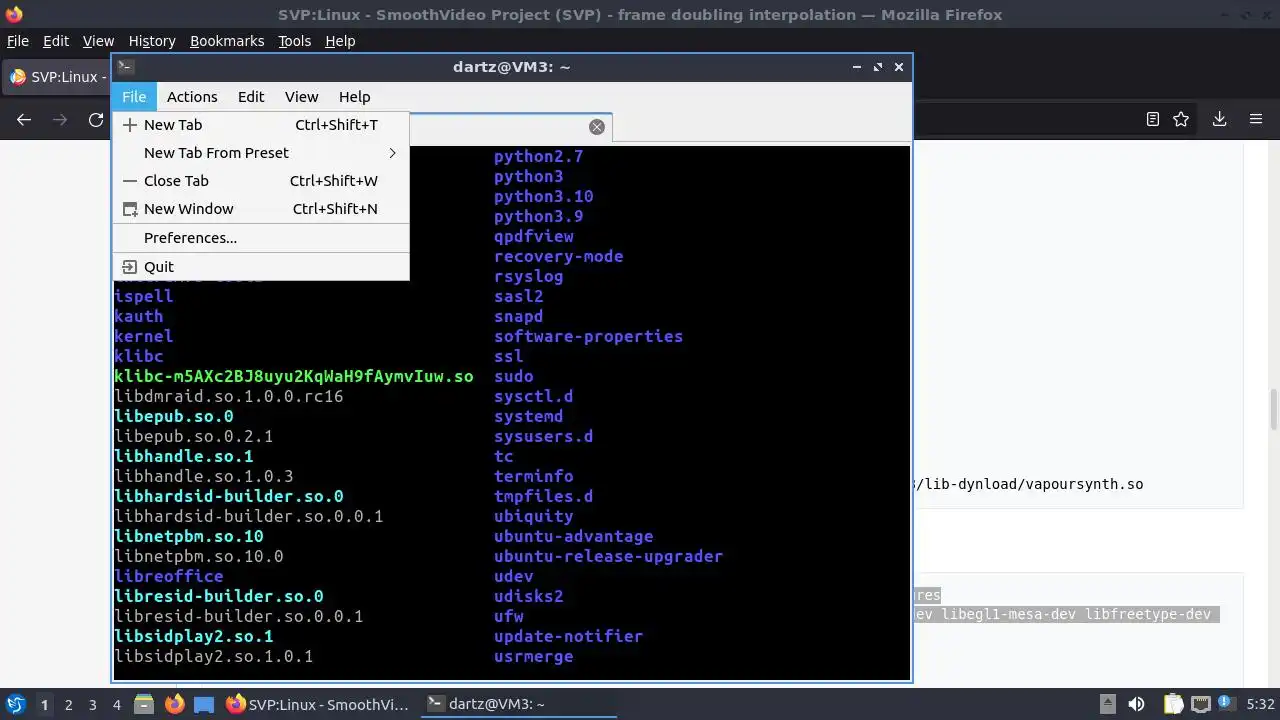Open the Actions menu in the terminal
This screenshot has height=720, width=1280.
coord(192,97)
